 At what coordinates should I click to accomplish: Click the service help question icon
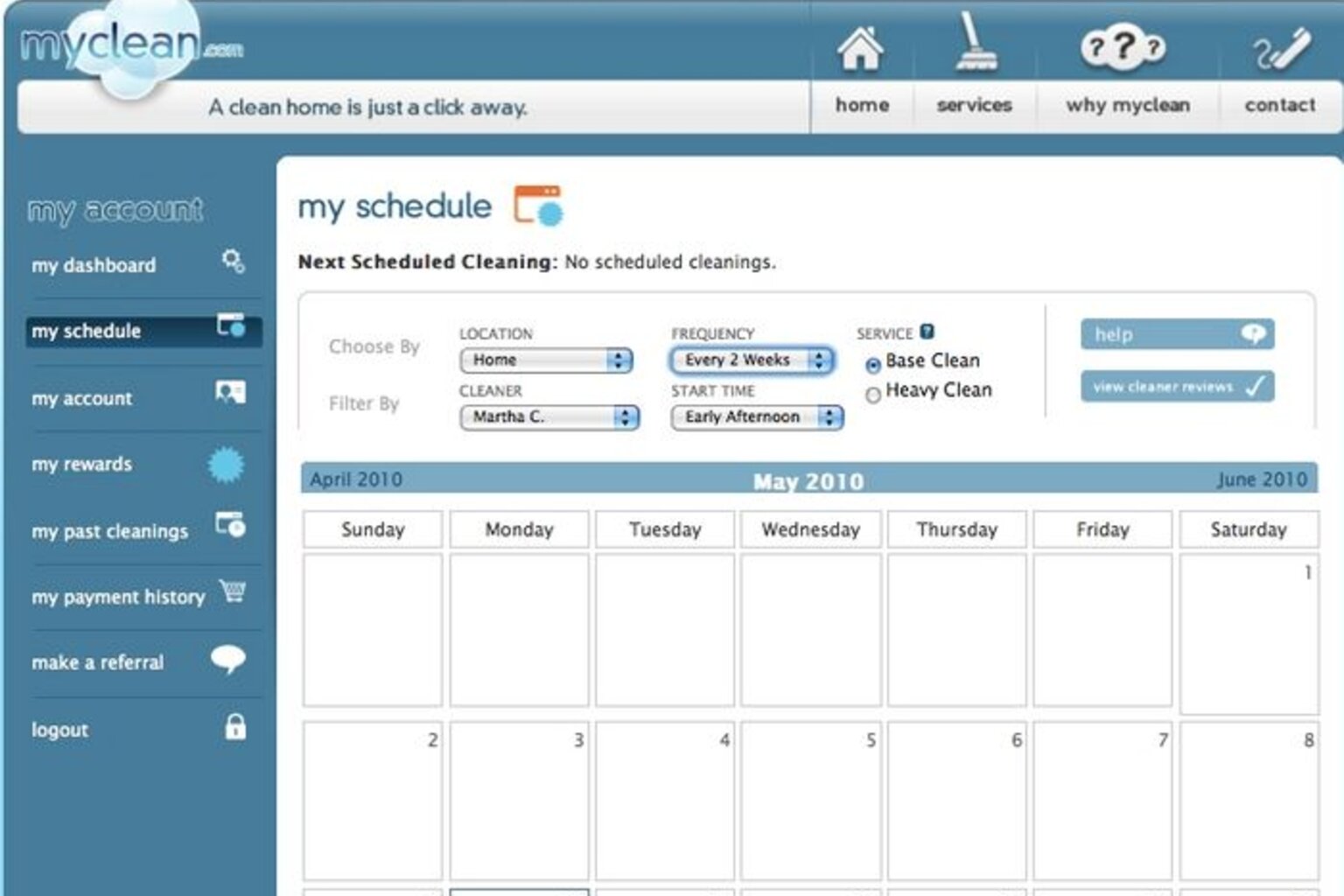point(927,332)
